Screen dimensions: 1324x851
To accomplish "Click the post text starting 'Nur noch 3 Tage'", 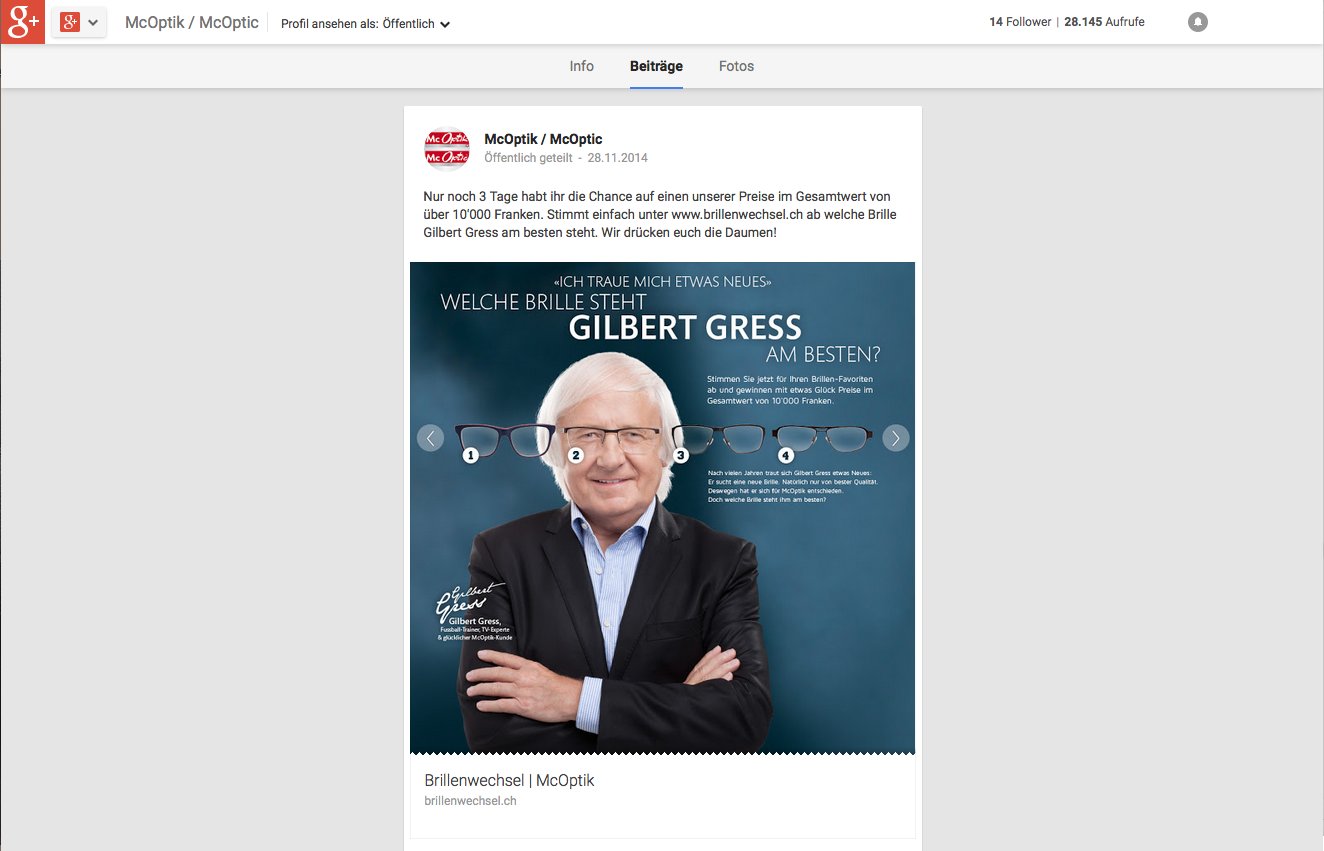I will click(660, 214).
